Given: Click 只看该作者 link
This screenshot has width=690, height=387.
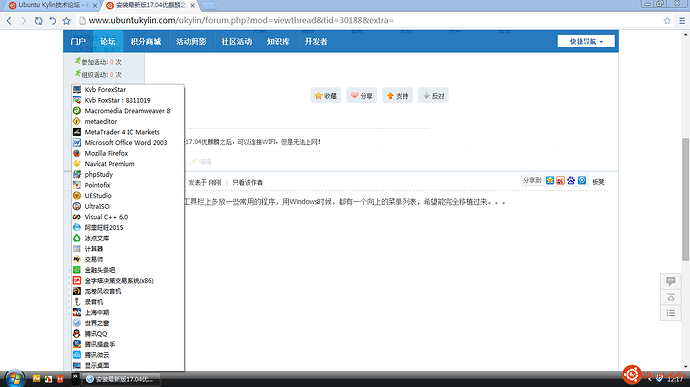Looking at the screenshot, I should [247, 182].
